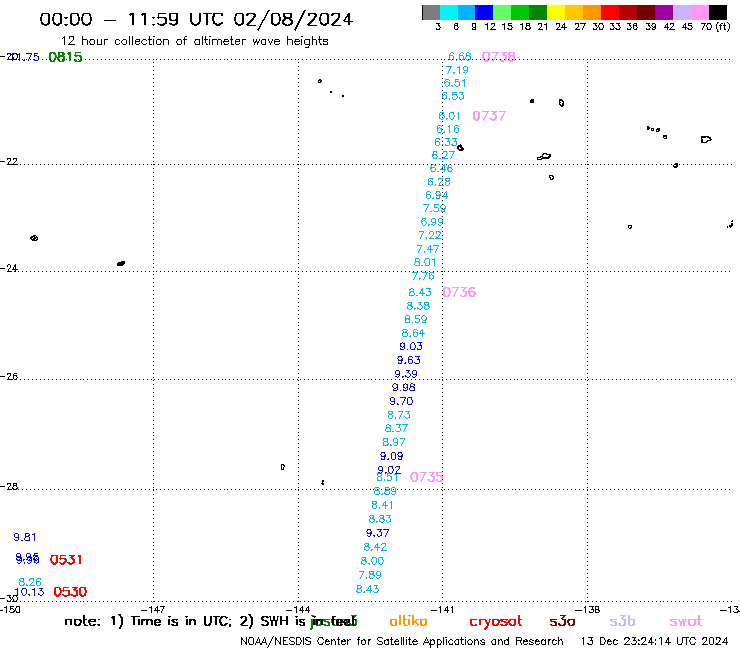Viewport: 740px width, 650px height.
Task: Select the light green legend swatch
Action: tap(502, 12)
